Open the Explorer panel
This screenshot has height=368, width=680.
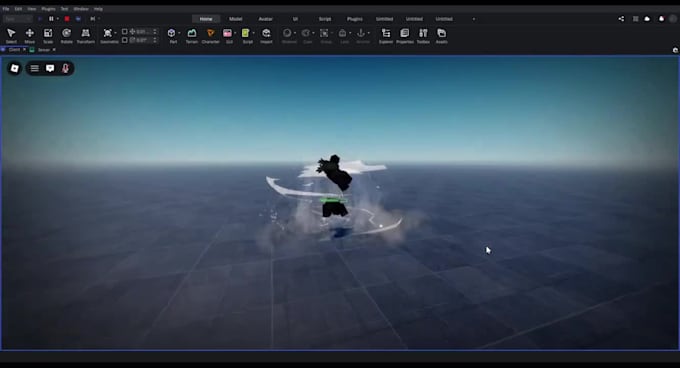(x=386, y=35)
